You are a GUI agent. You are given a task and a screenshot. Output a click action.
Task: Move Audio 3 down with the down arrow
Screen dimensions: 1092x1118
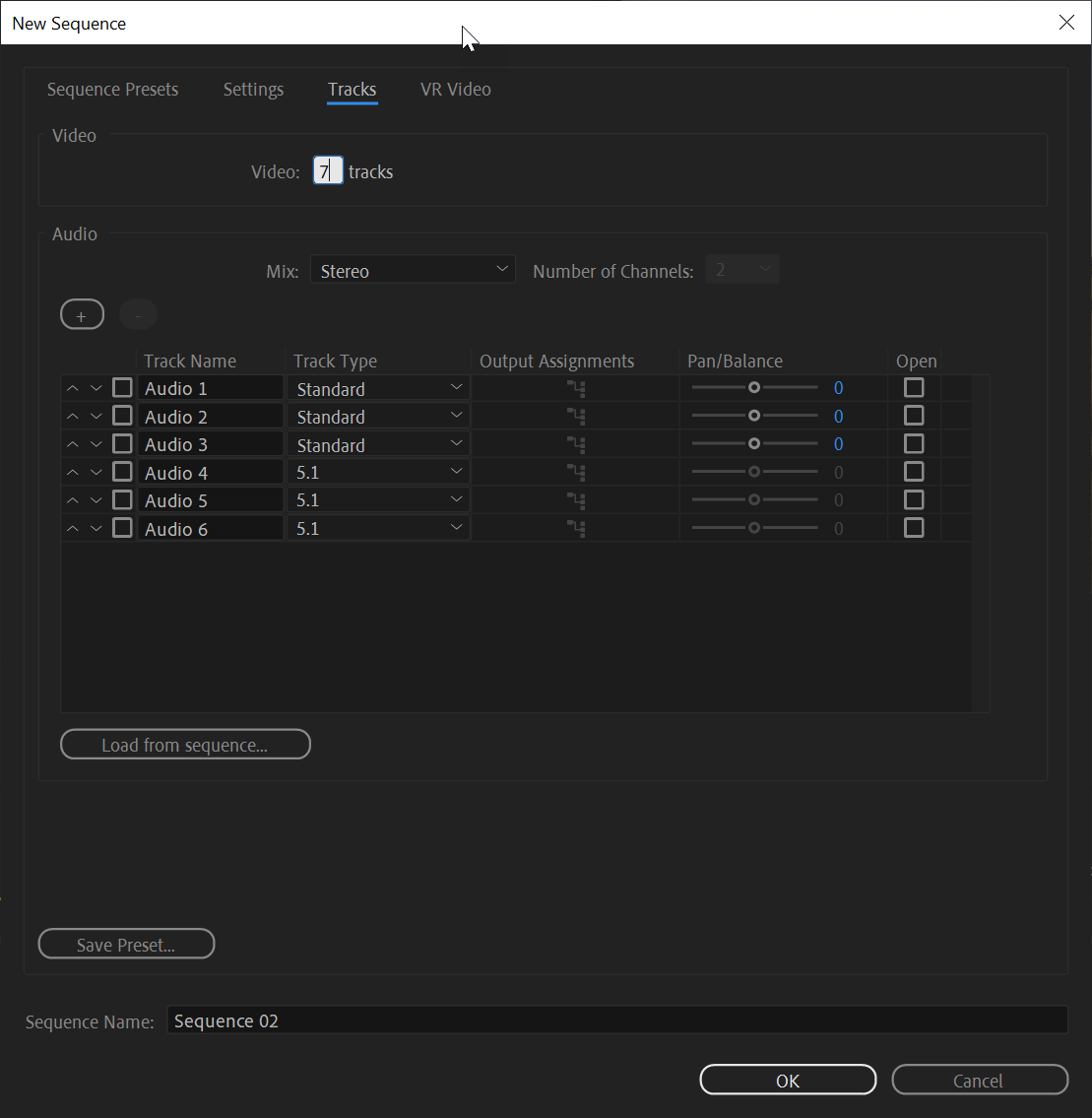tap(96, 443)
